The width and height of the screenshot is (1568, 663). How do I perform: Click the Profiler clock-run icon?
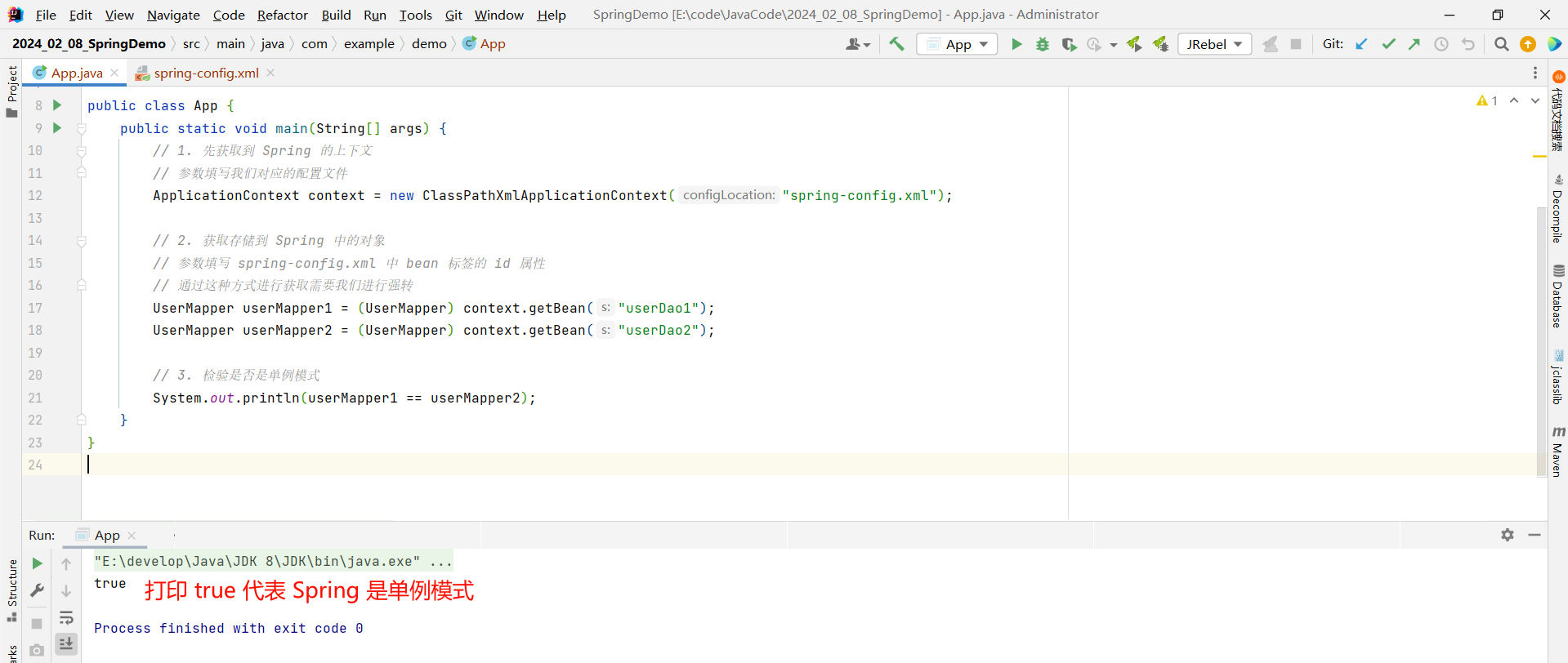tap(1094, 44)
